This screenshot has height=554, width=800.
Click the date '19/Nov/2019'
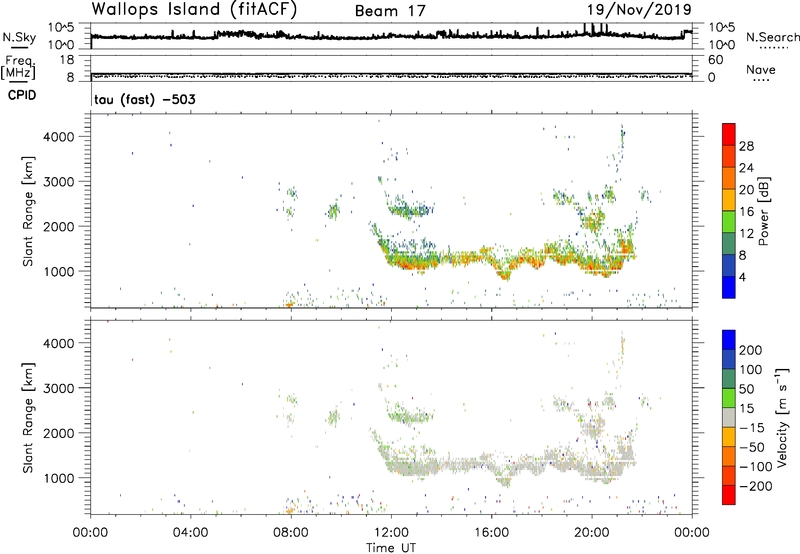click(639, 10)
